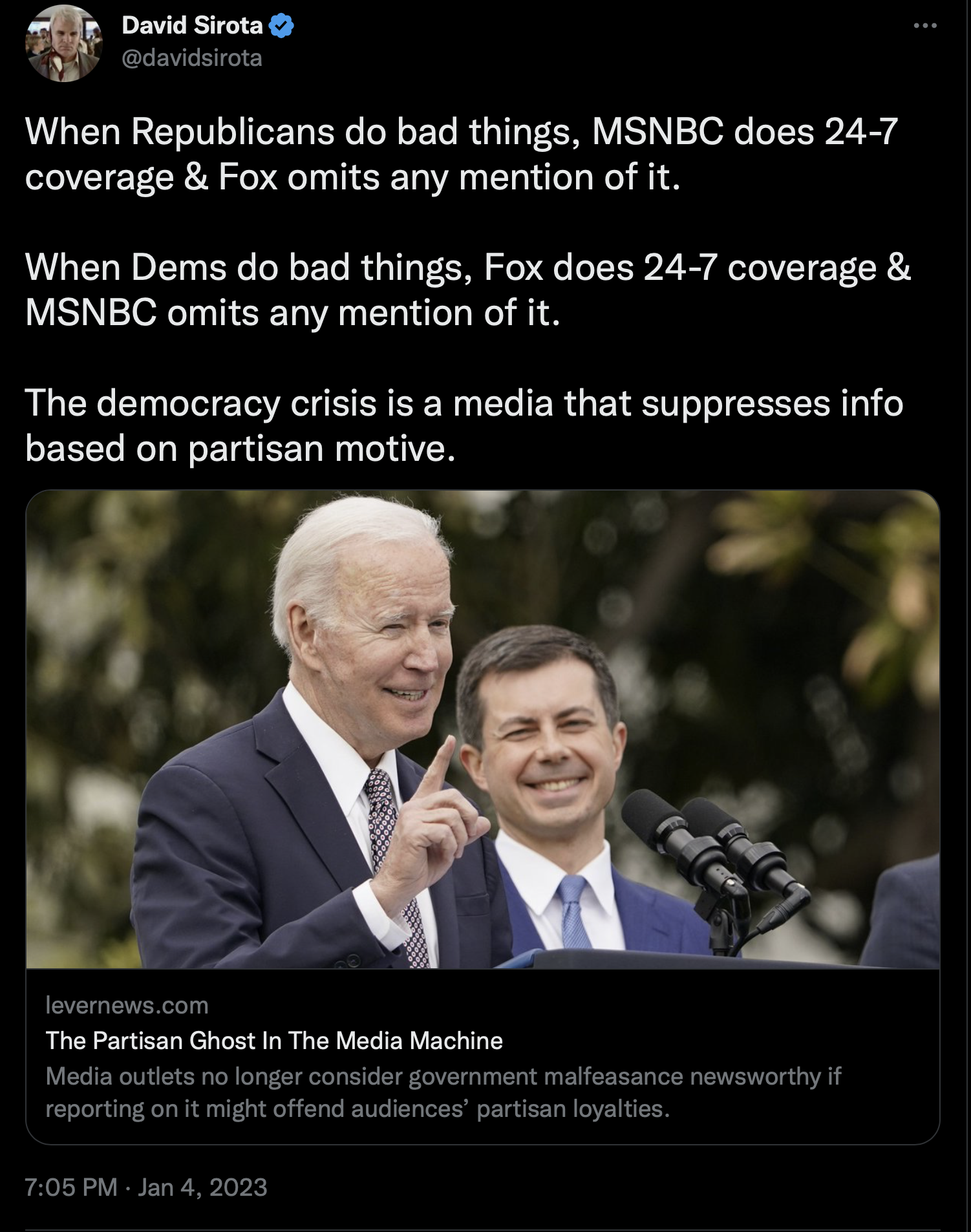
Task: Click the blue verified badge
Action: (x=281, y=26)
